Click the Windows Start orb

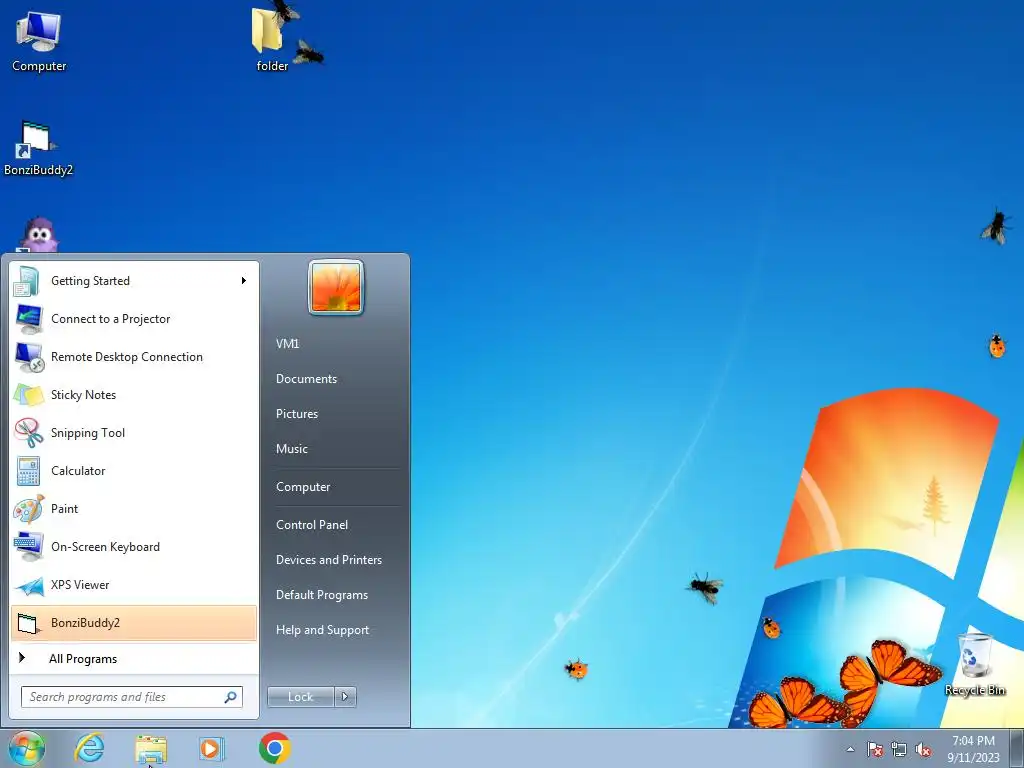27,748
